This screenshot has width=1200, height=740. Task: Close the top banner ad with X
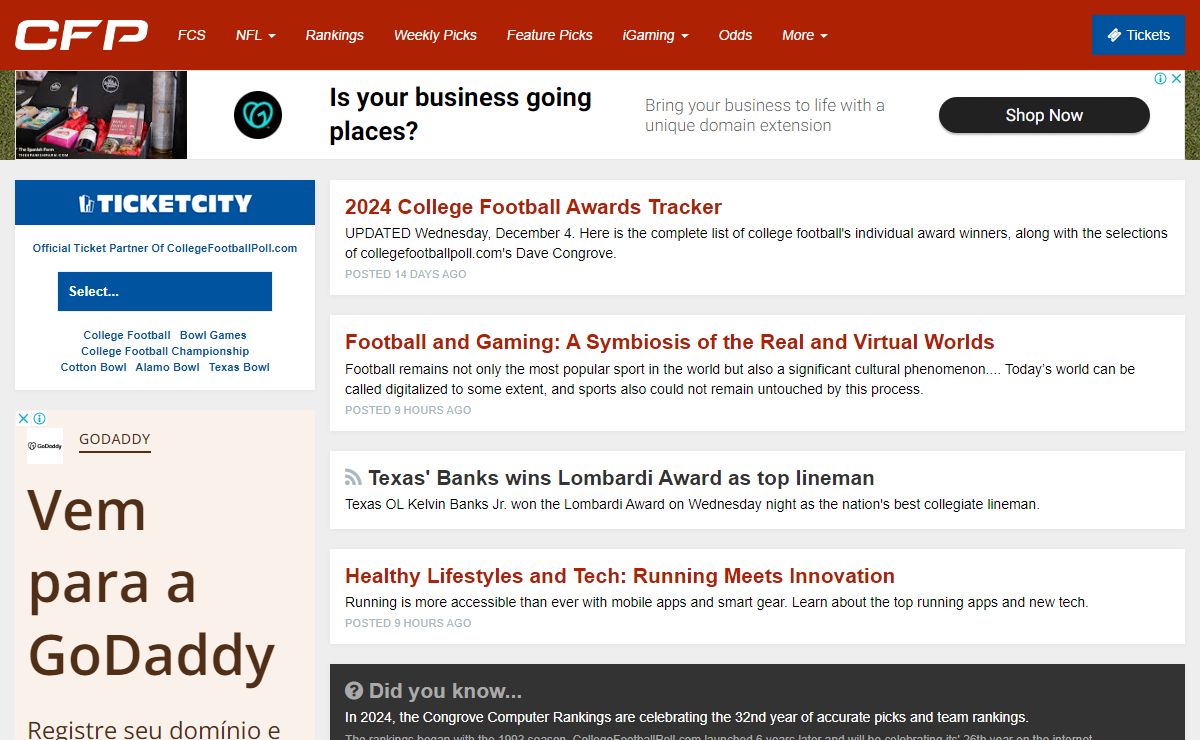(x=1176, y=79)
